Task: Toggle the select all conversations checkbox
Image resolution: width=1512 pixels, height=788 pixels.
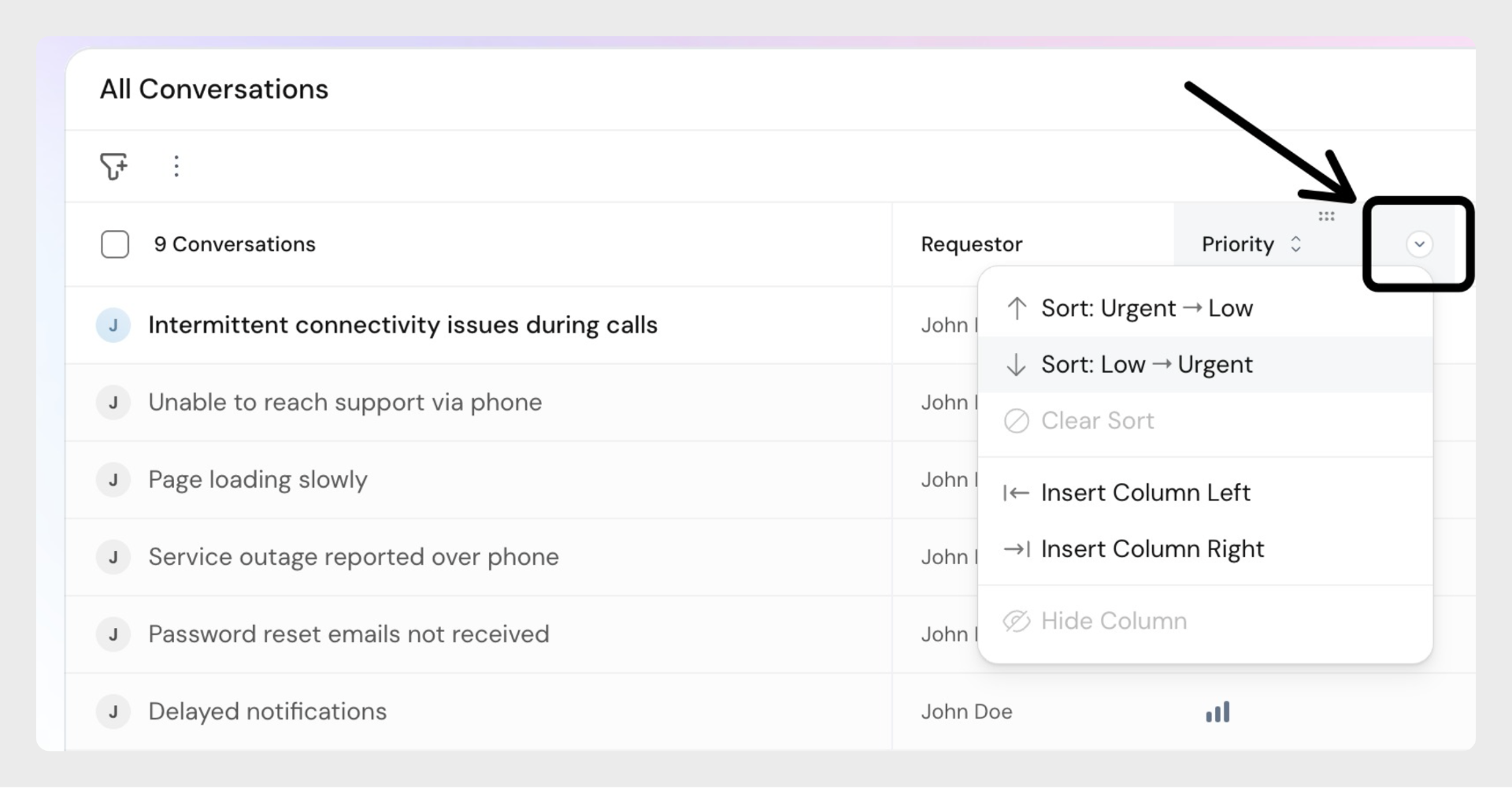Action: [x=115, y=244]
